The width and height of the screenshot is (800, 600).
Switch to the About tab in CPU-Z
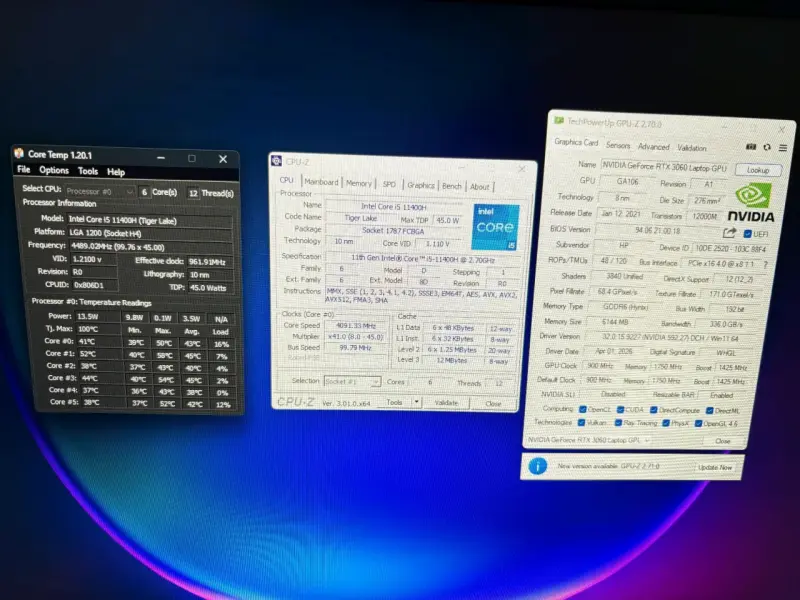pos(480,187)
